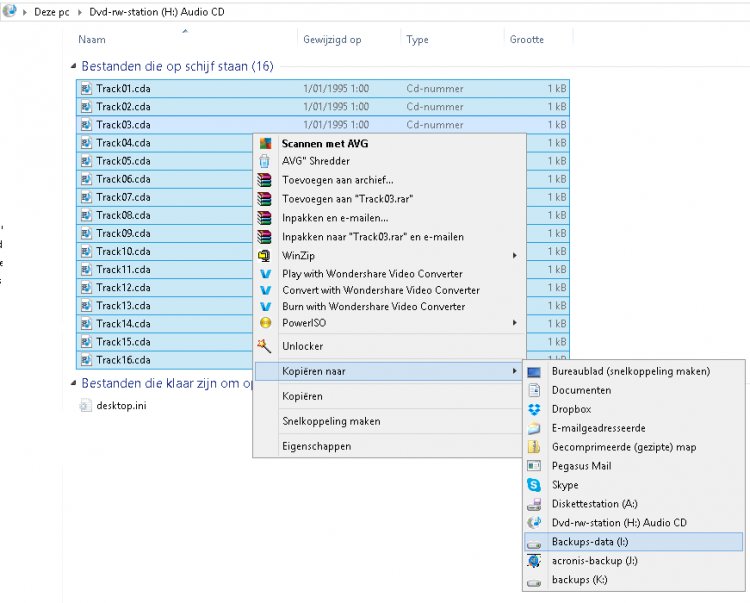Click the Unlocker wand icon
Screen dimensions: 750x603
[x=264, y=346]
